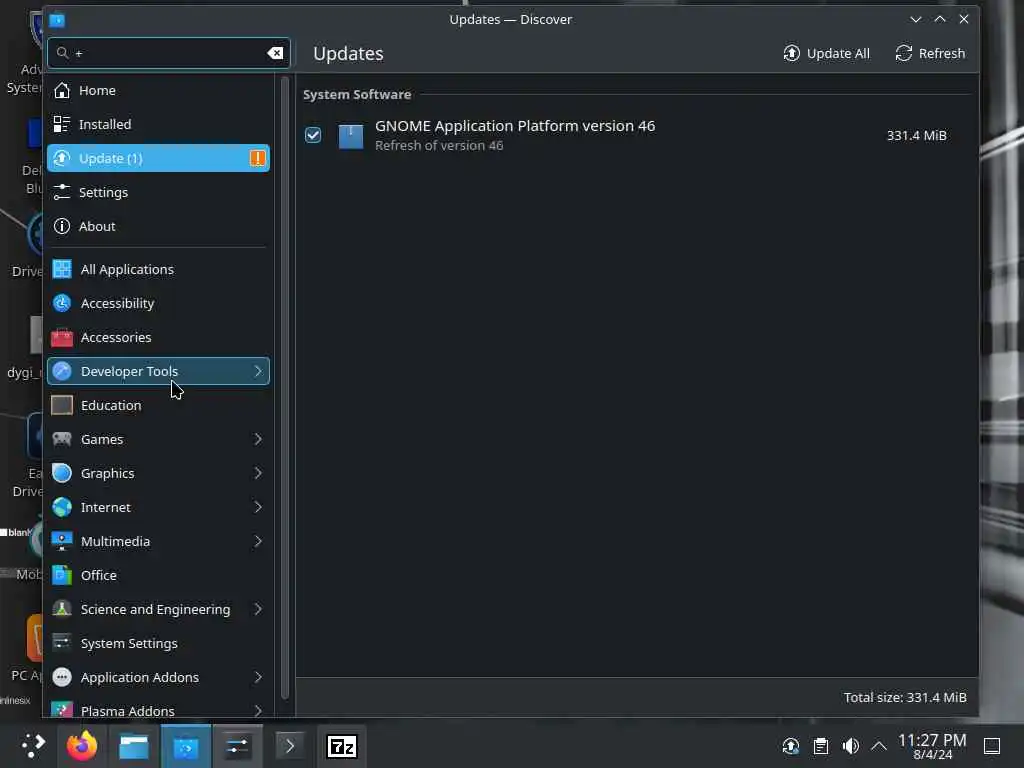This screenshot has width=1024, height=768.
Task: Open the Dolphin file manager from taskbar
Action: point(134,746)
